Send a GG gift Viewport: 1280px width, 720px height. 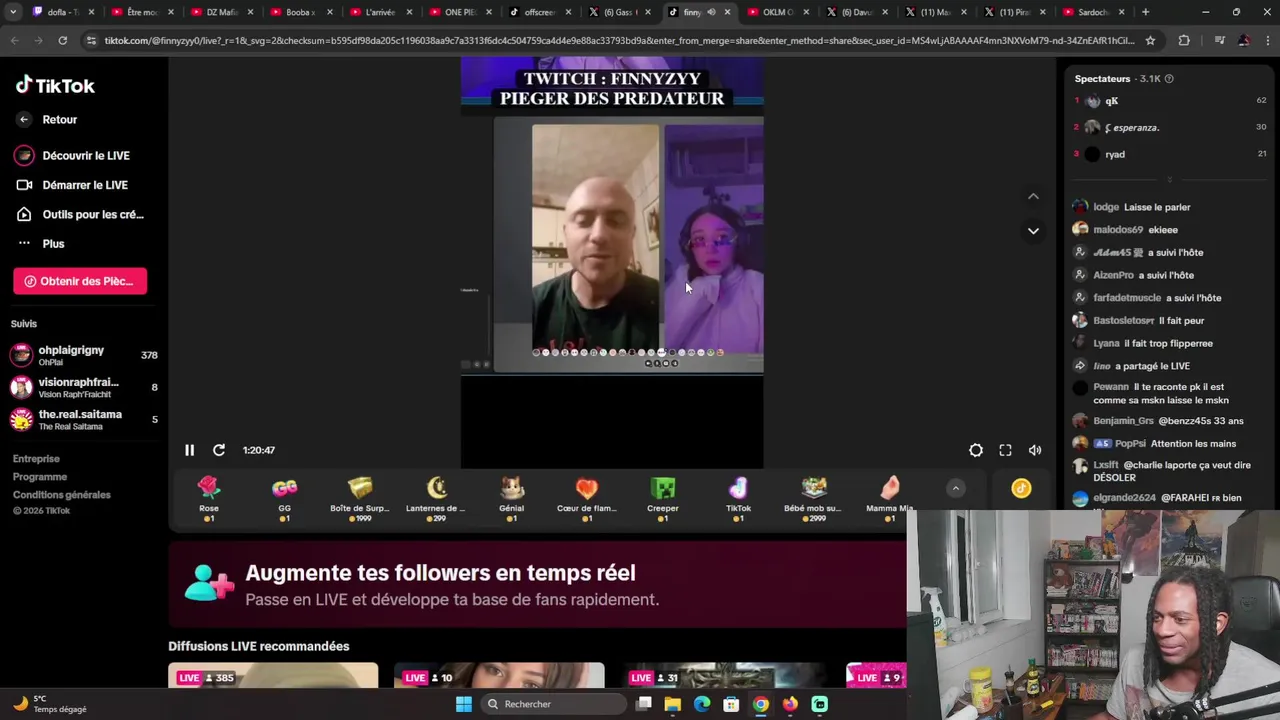point(284,498)
